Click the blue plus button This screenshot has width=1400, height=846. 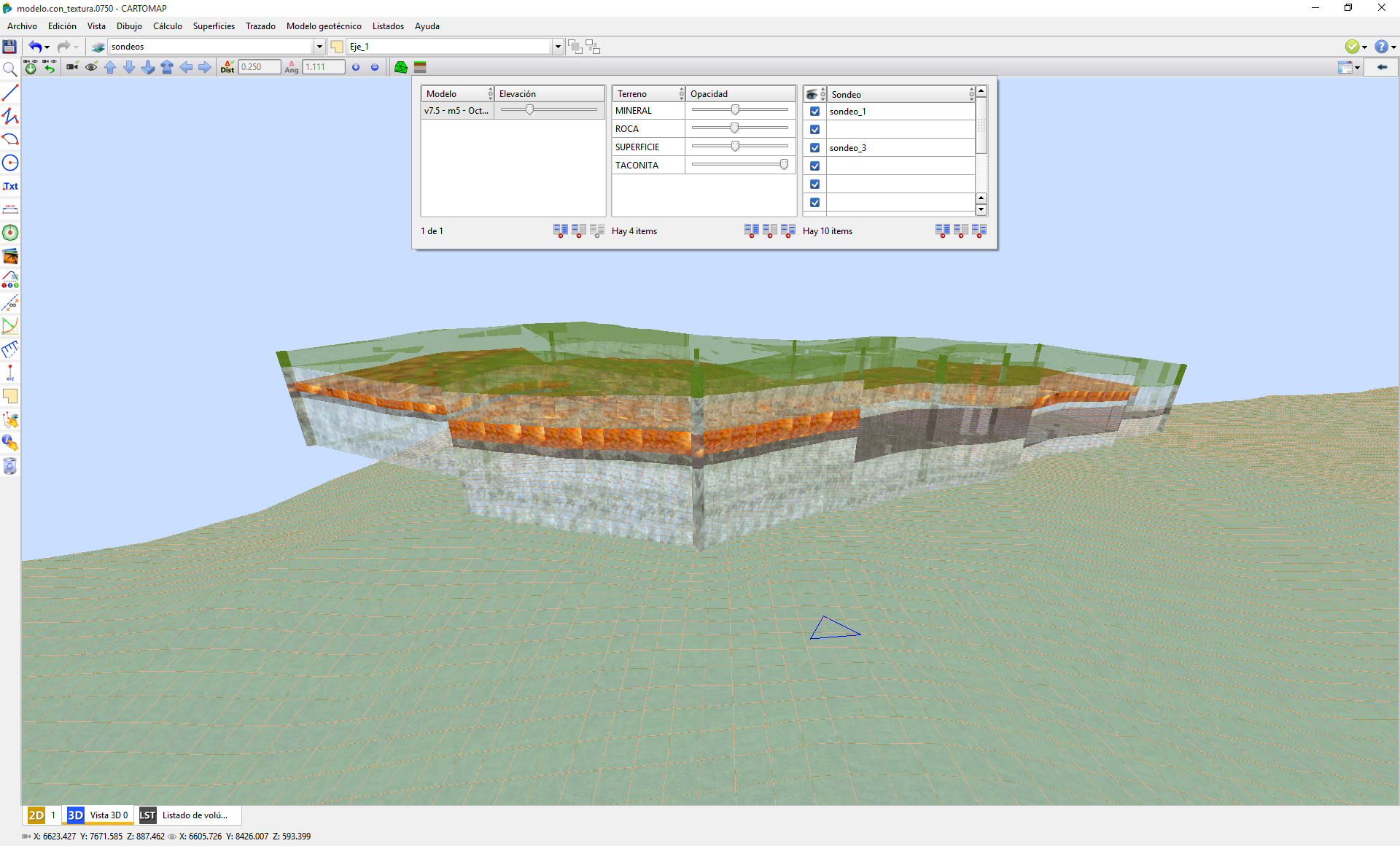pos(356,67)
